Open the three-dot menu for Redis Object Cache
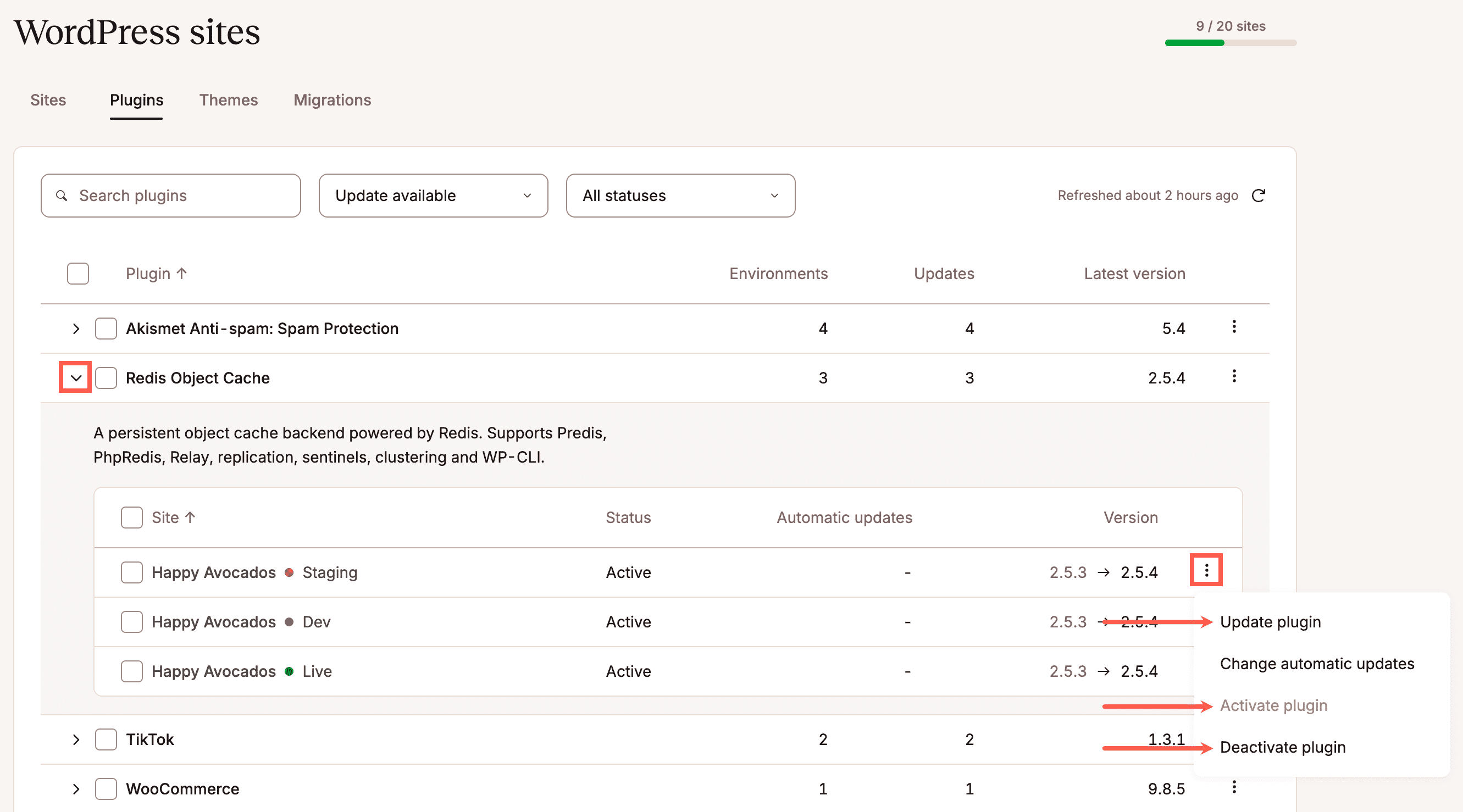This screenshot has width=1463, height=812. tap(1234, 377)
